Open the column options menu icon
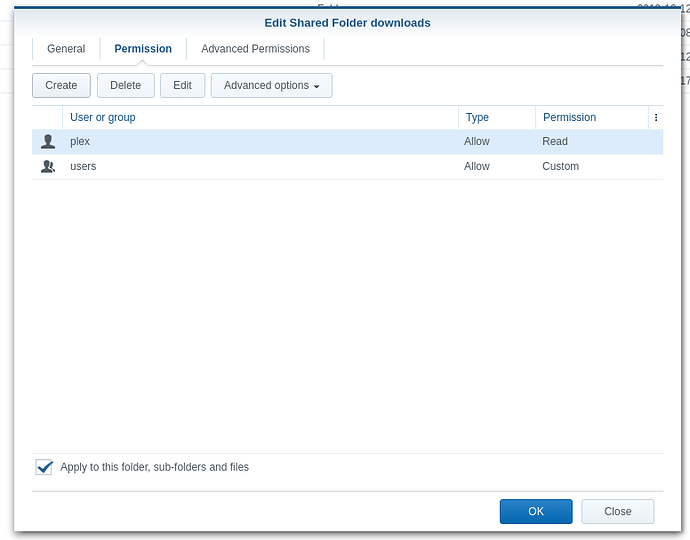The height and width of the screenshot is (540, 690). (x=656, y=118)
